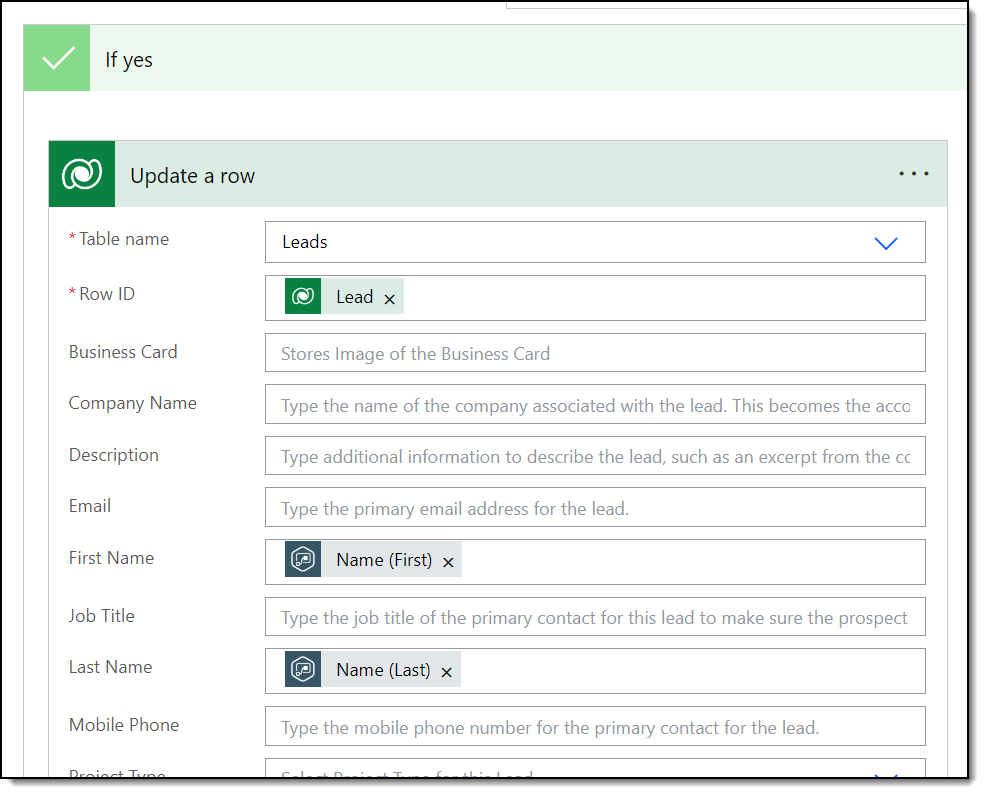This screenshot has height=794, width=984.
Task: Open the three-dot menu of Update a row
Action: coord(913,174)
